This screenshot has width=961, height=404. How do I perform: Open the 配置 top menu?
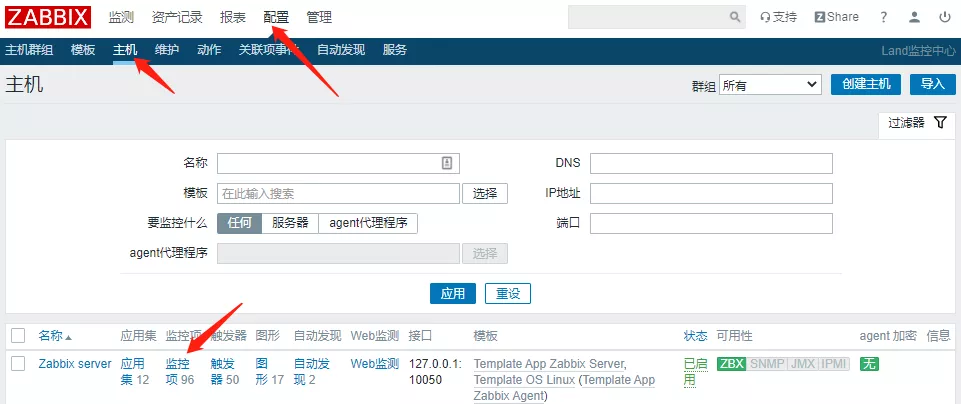276,17
